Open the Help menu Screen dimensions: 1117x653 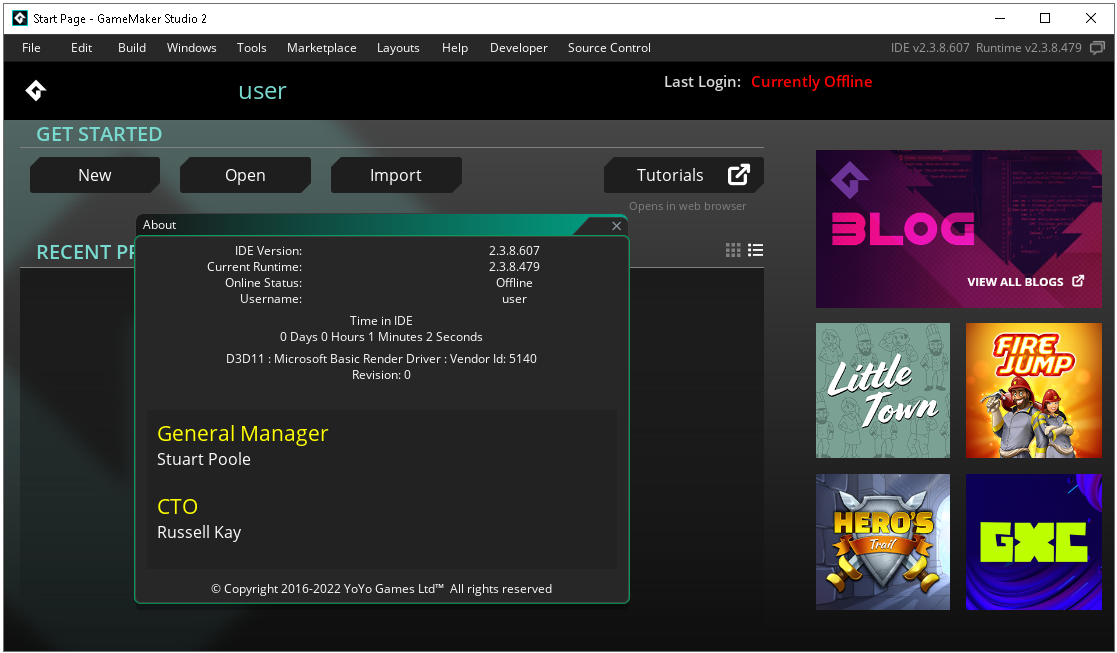coord(454,48)
